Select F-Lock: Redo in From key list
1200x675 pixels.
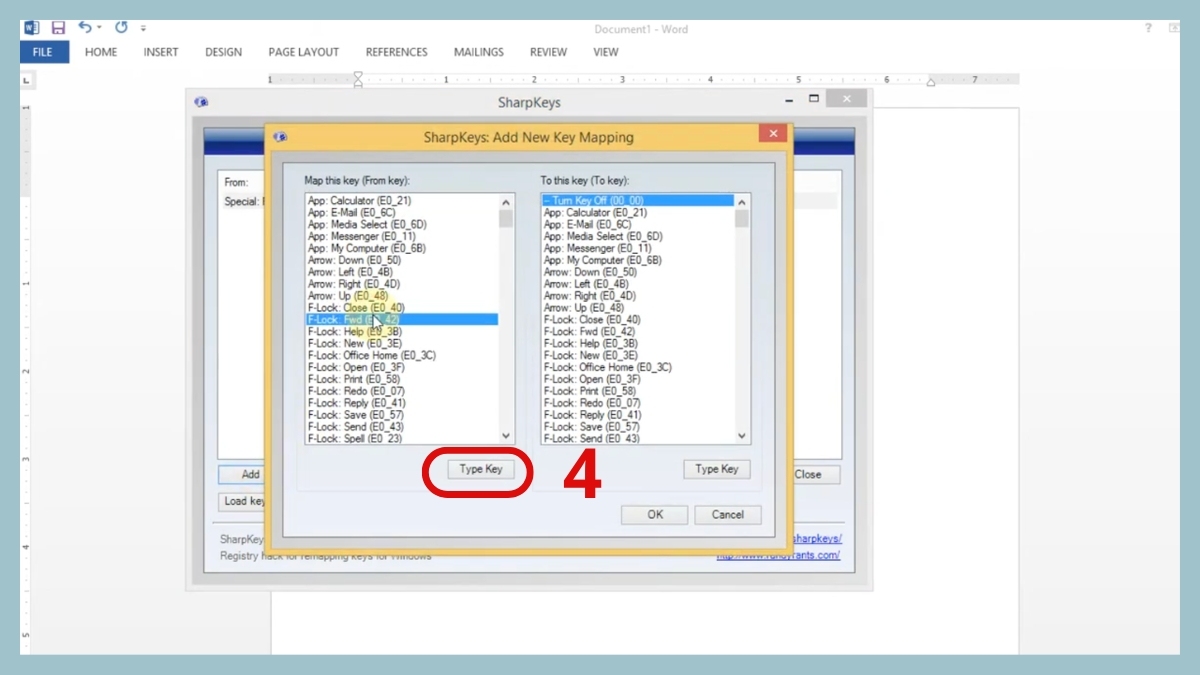click(x=402, y=391)
